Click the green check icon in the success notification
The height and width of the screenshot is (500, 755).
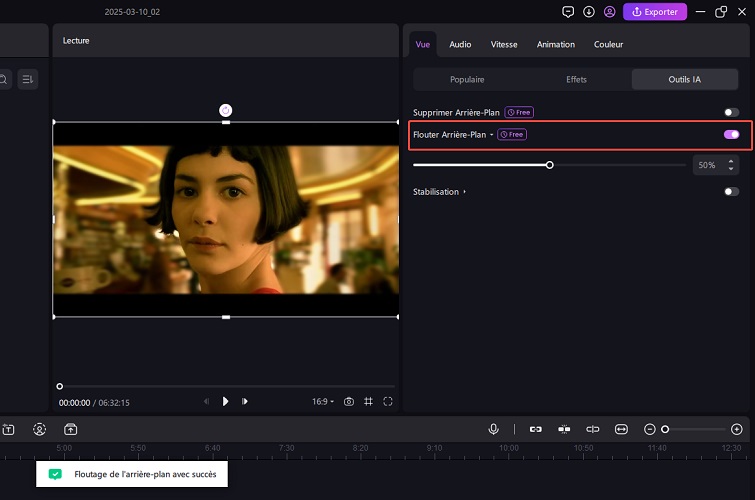coord(55,474)
